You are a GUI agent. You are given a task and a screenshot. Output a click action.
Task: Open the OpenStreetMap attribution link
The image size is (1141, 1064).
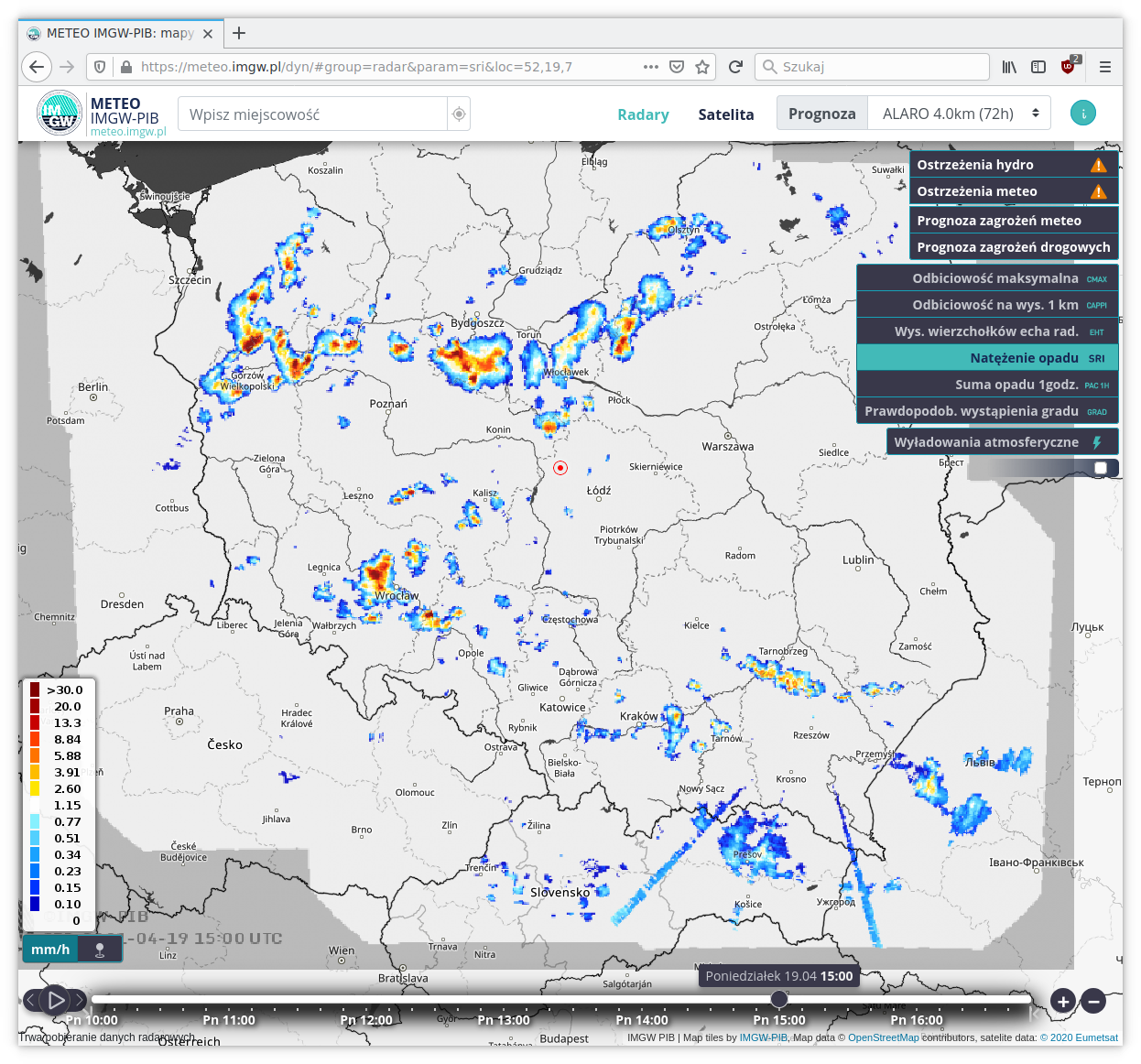coord(883,1037)
